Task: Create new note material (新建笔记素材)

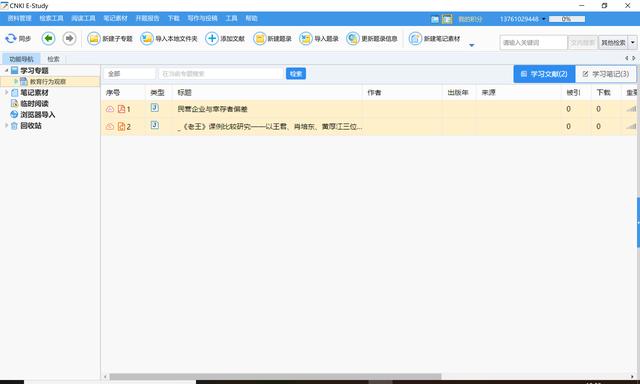Action: coord(435,39)
